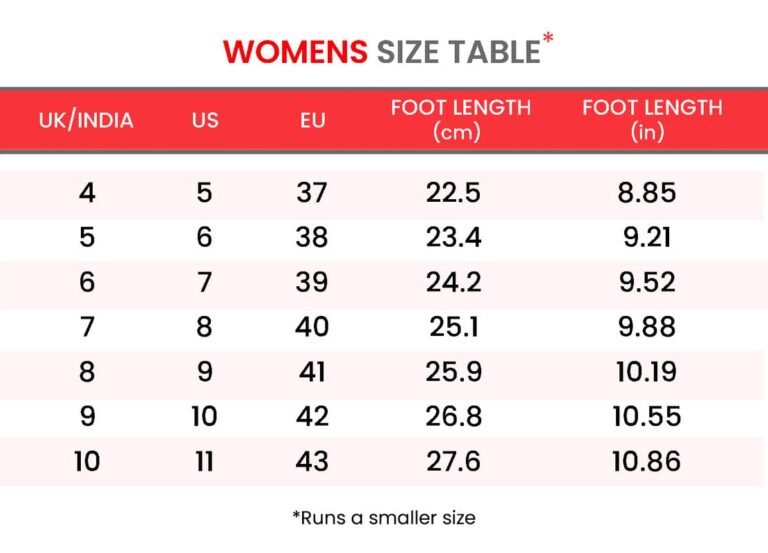Image resolution: width=768 pixels, height=553 pixels.
Task: Select the US column header
Action: pyautogui.click(x=205, y=121)
